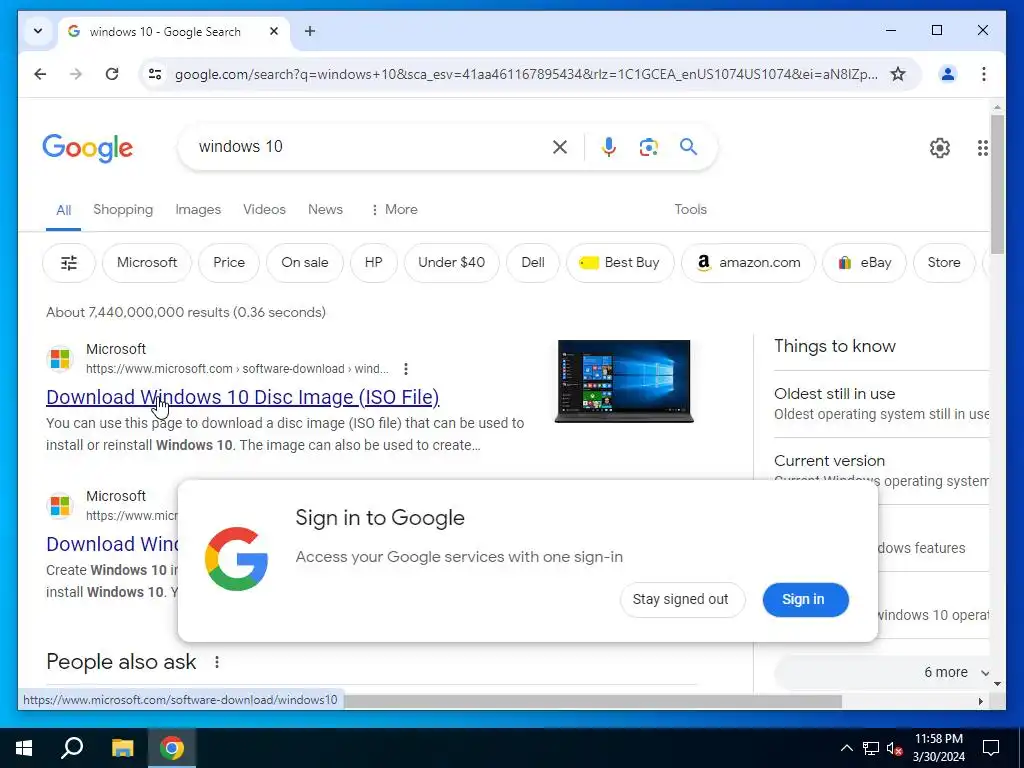Apply the amazon.com filter chip
The image size is (1024, 768).
coord(748,263)
